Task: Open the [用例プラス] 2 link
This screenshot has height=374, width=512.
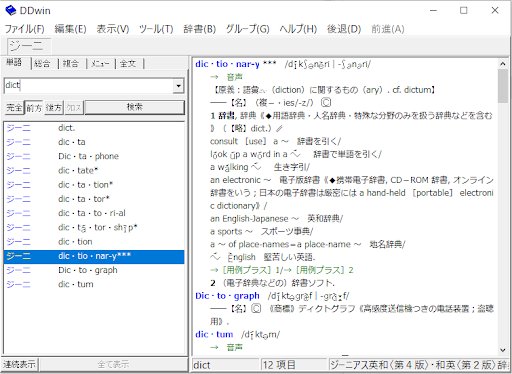Action: pyautogui.click(x=324, y=270)
